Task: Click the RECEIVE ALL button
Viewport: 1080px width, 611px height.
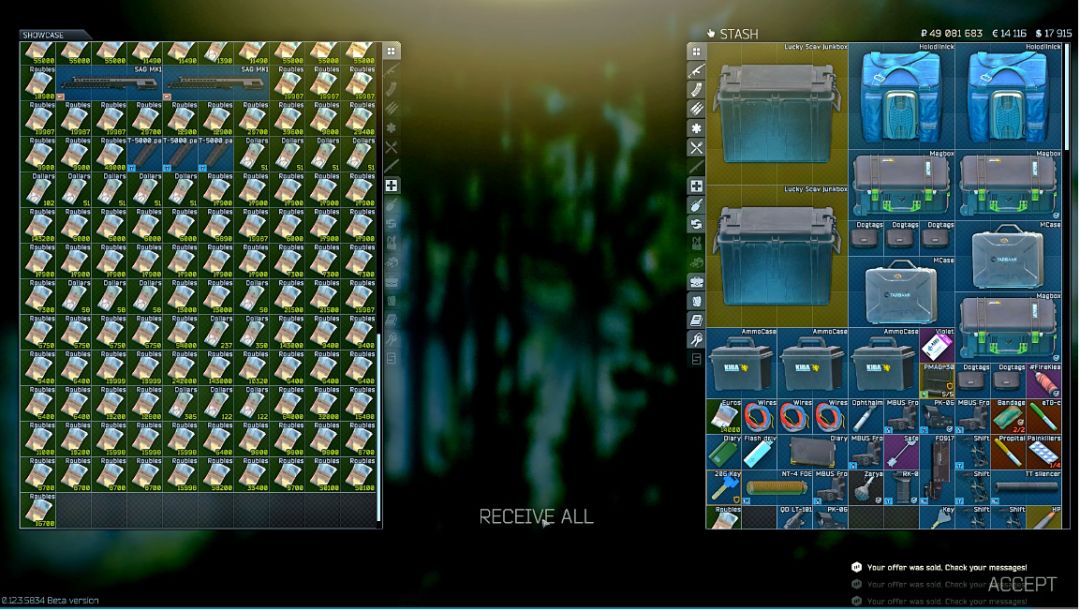Action: point(536,517)
